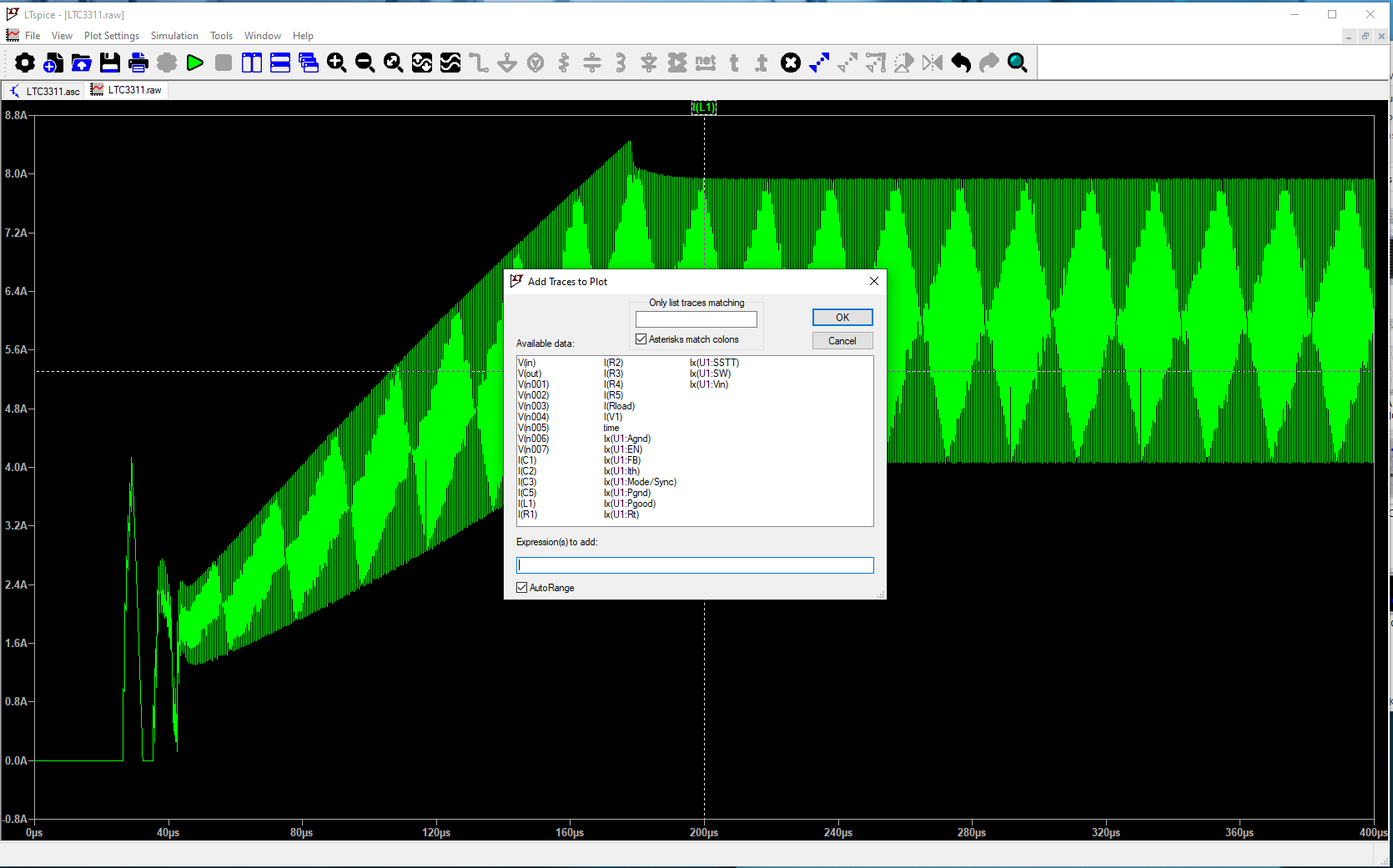The width and height of the screenshot is (1393, 868).
Task: Close the Add Traces to Plot dialog
Action: [873, 282]
